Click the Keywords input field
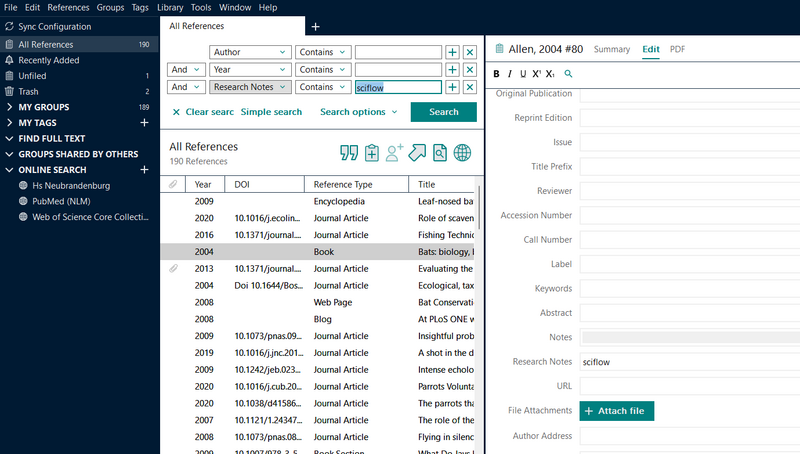The width and height of the screenshot is (800, 454). pos(690,288)
